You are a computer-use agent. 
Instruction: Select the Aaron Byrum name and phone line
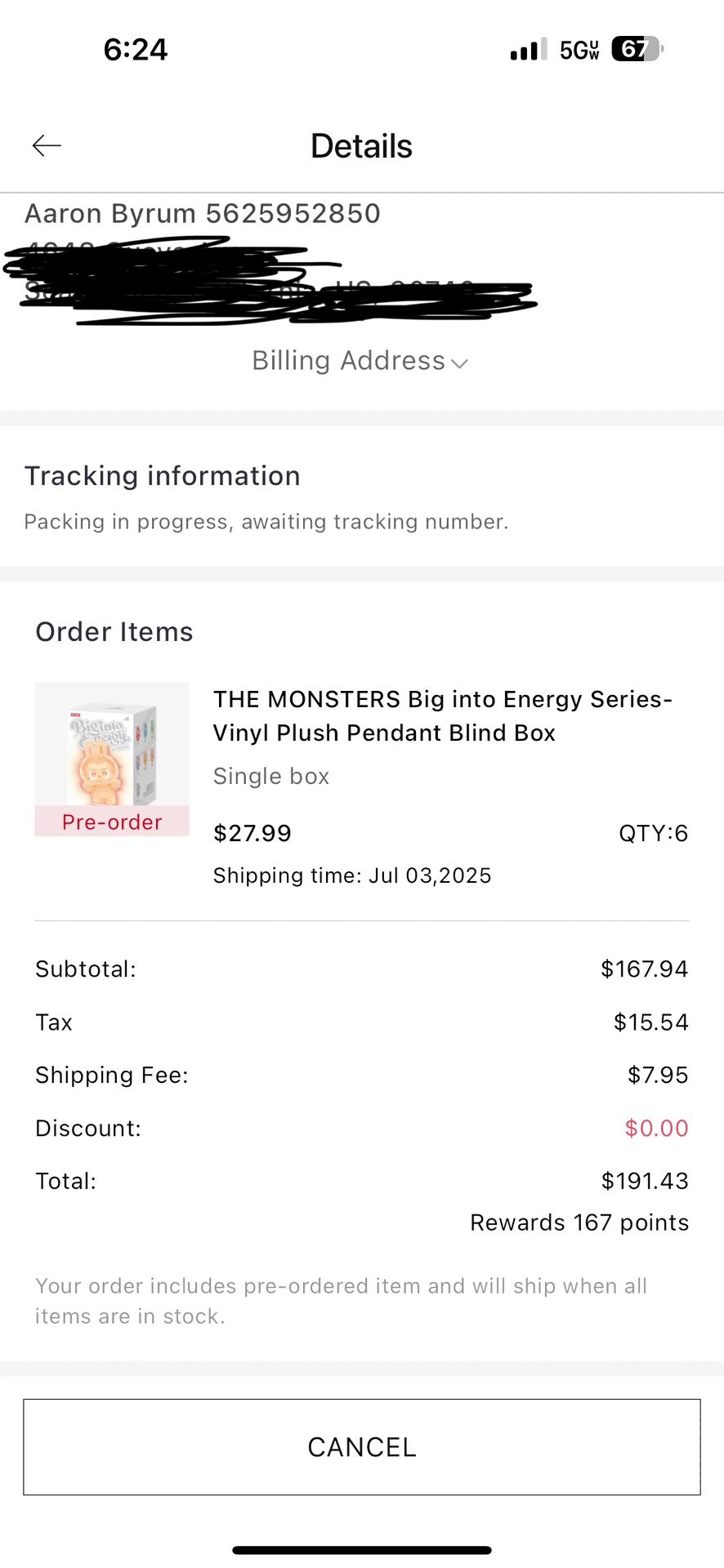[203, 214]
